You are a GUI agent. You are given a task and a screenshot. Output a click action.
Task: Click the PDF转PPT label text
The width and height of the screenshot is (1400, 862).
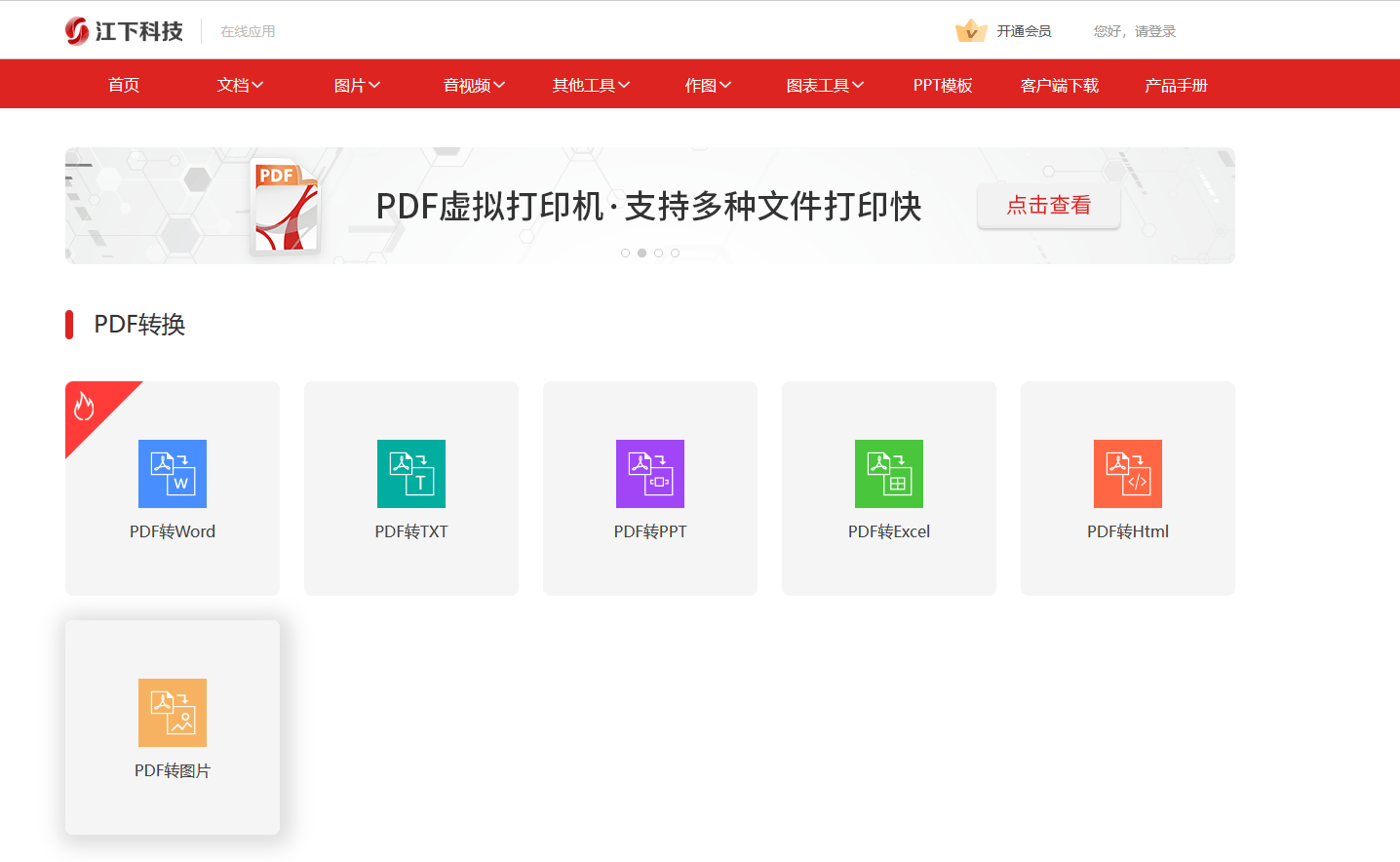coord(650,531)
